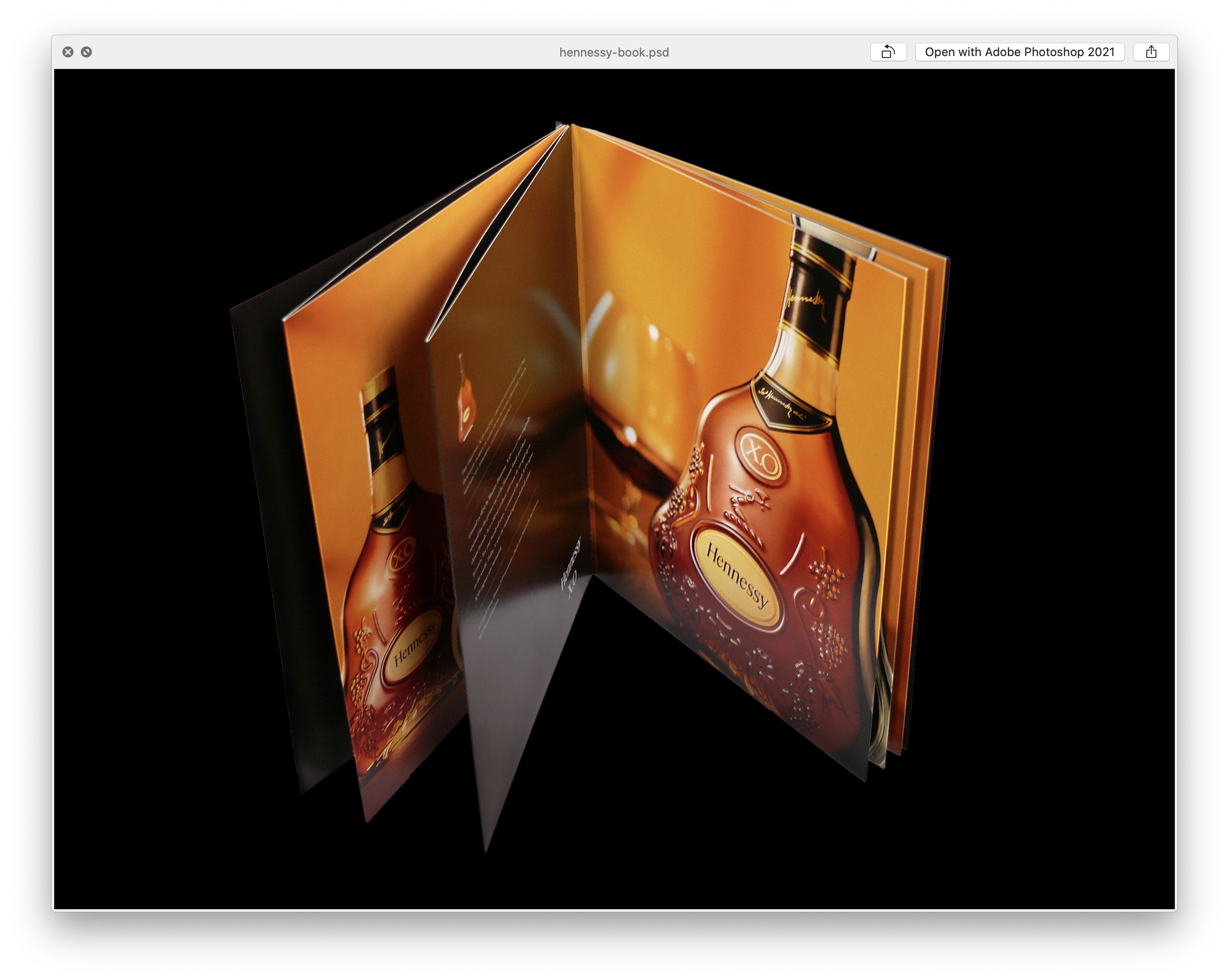Image resolution: width=1229 pixels, height=980 pixels.
Task: Click the hennessy-book.psd title text
Action: (x=614, y=53)
